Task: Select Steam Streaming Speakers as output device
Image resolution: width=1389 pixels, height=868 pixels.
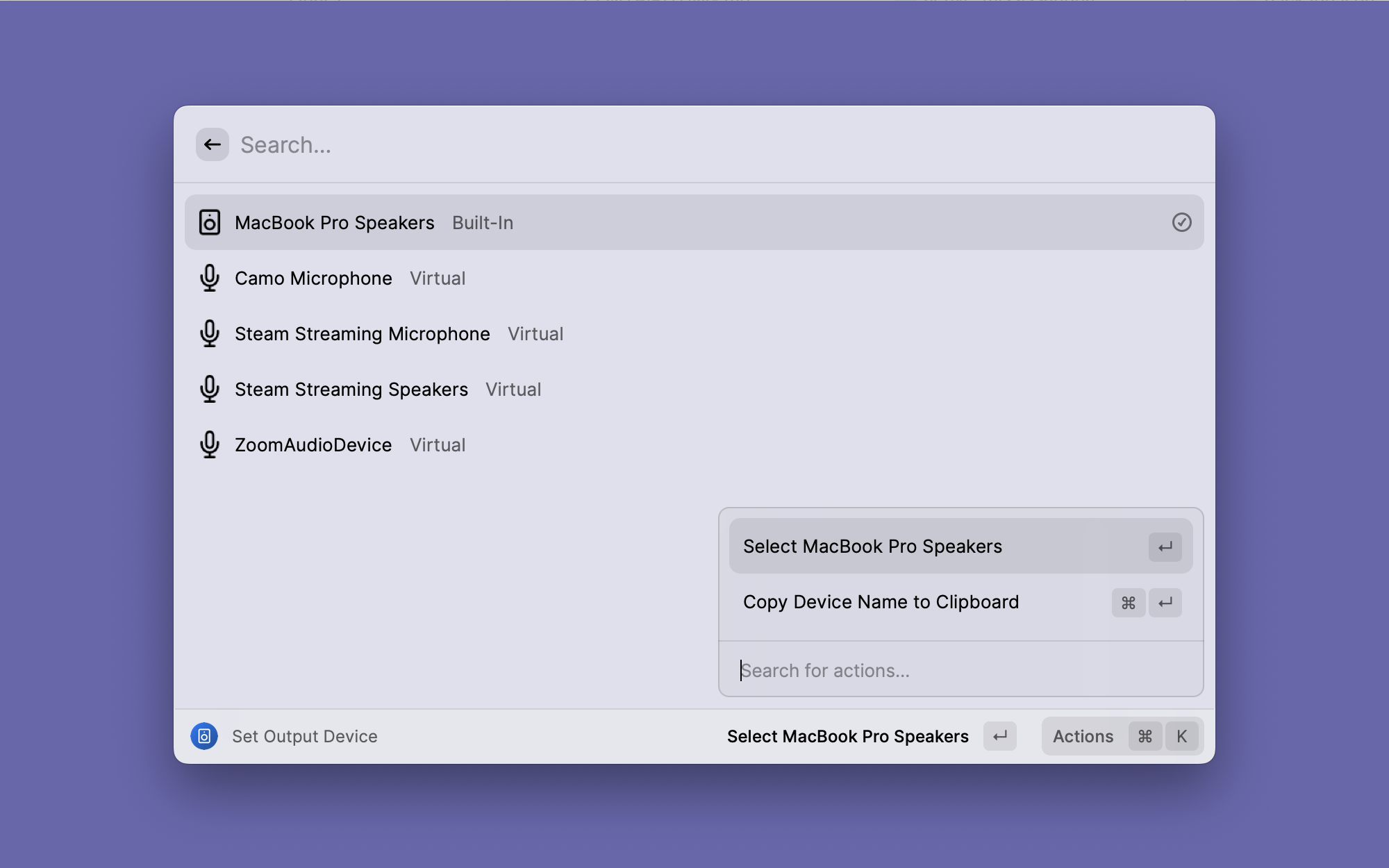Action: click(x=351, y=390)
